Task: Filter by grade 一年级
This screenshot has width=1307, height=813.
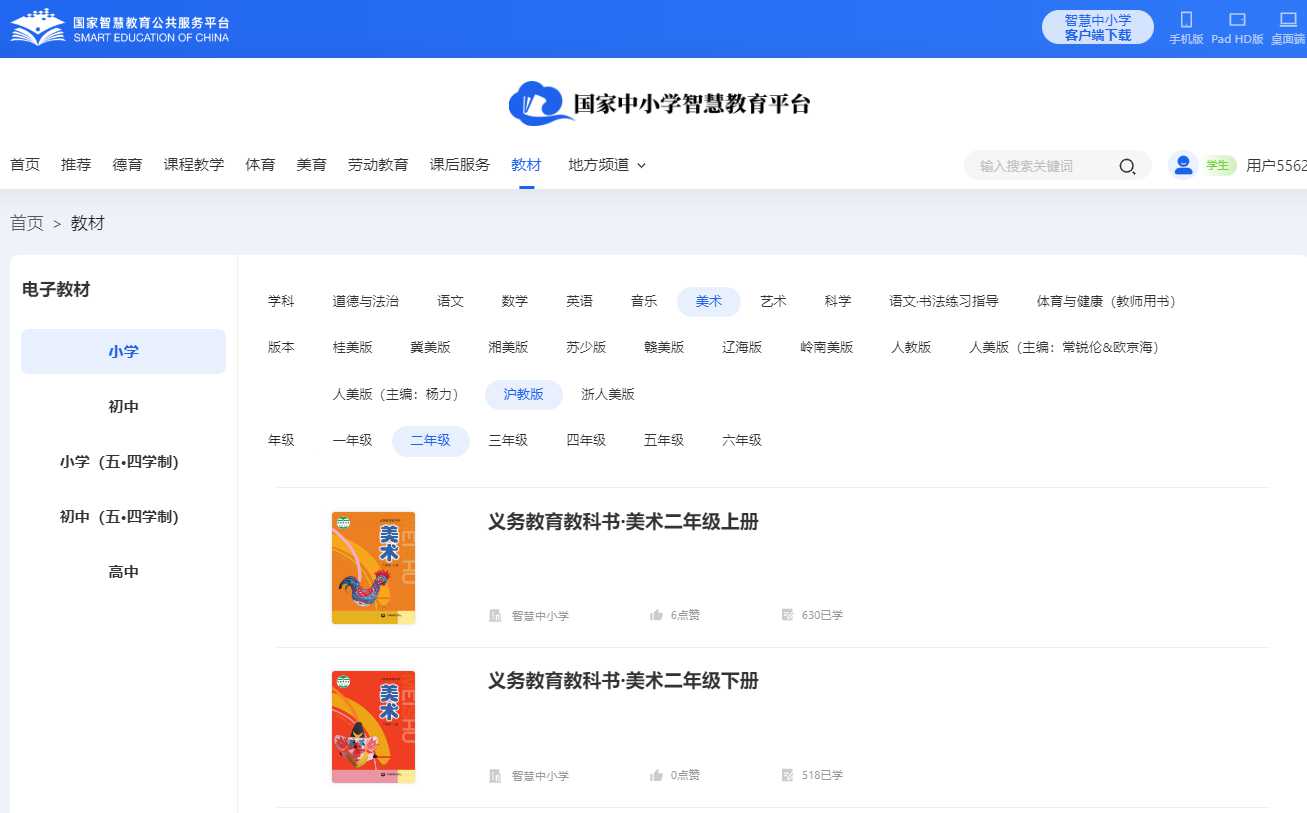Action: (353, 441)
